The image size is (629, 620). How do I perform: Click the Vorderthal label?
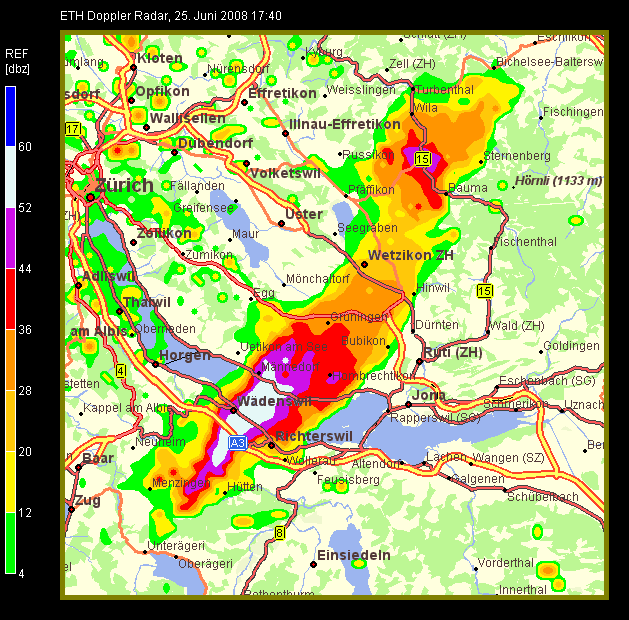[x=505, y=563]
